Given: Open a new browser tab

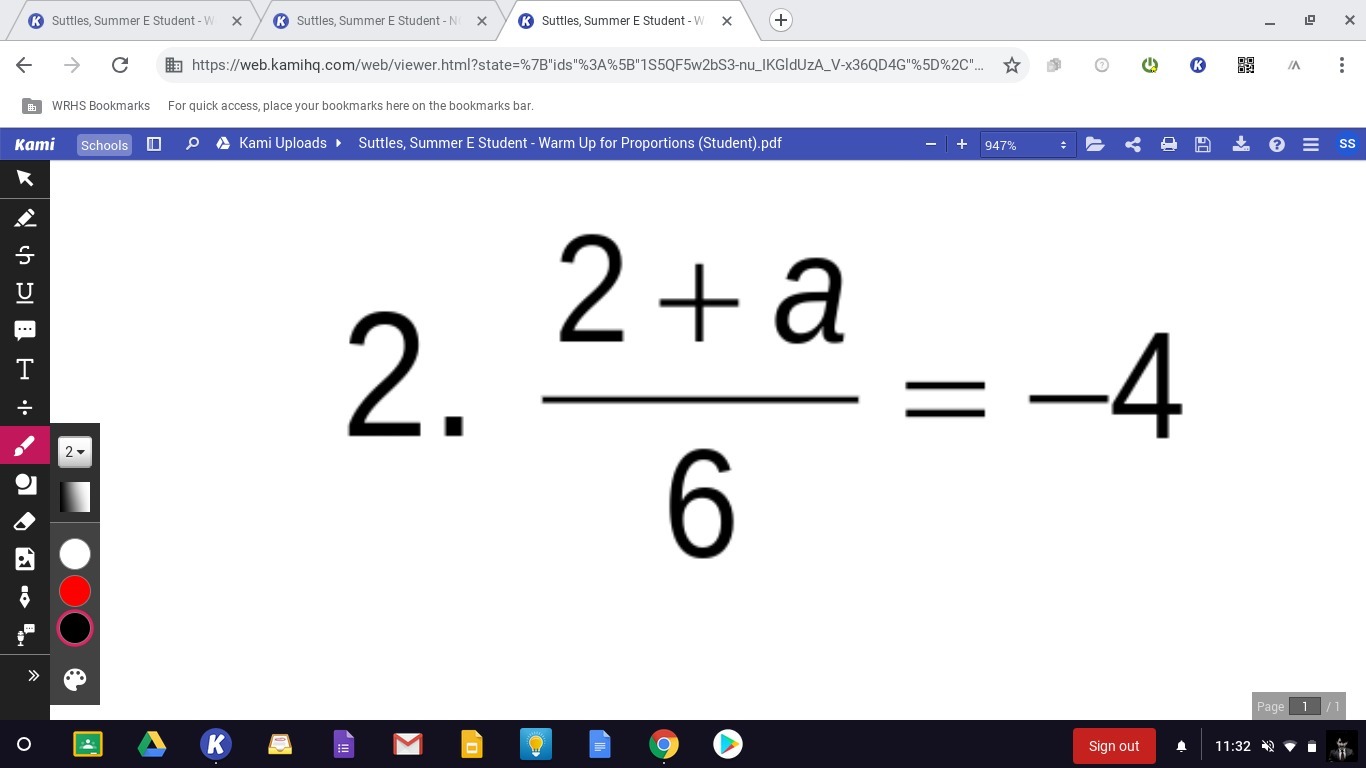Looking at the screenshot, I should coord(781,20).
